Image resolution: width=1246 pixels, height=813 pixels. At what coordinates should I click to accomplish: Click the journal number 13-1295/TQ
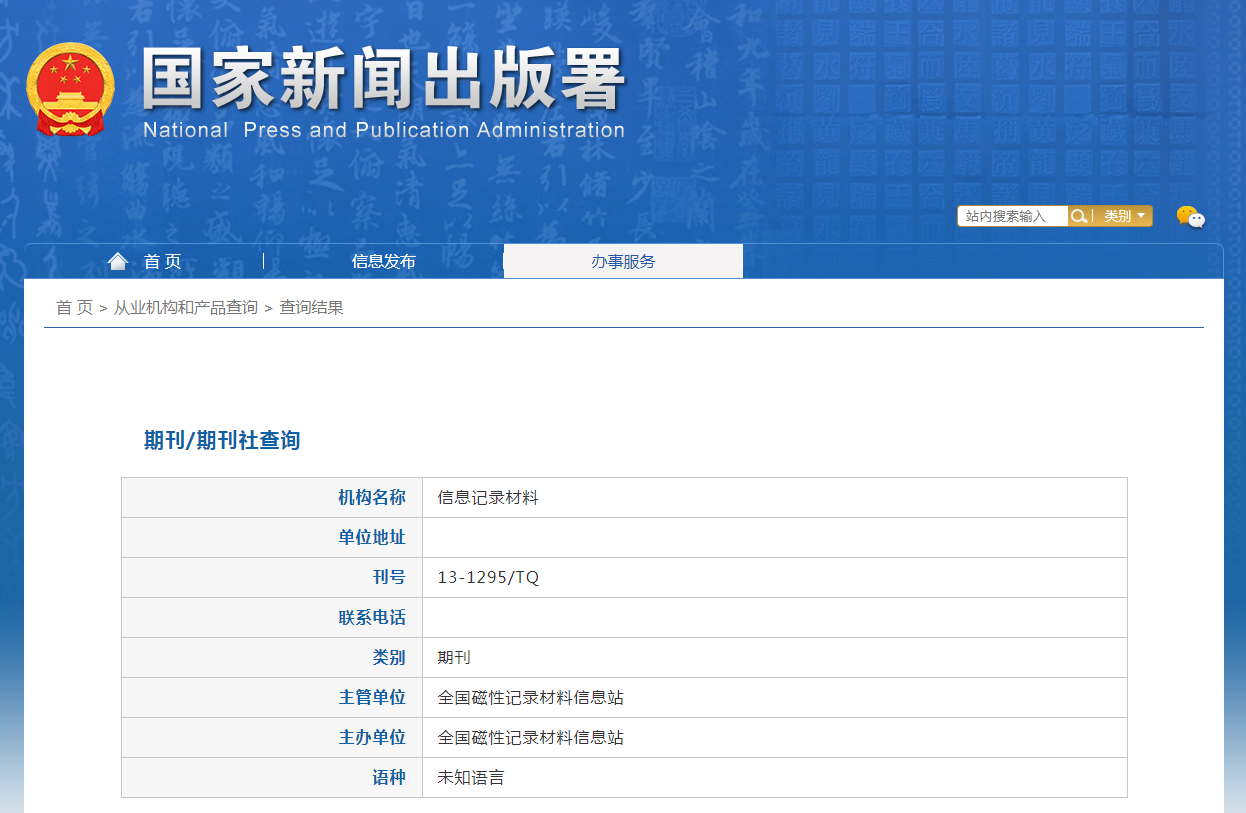pyautogui.click(x=488, y=578)
